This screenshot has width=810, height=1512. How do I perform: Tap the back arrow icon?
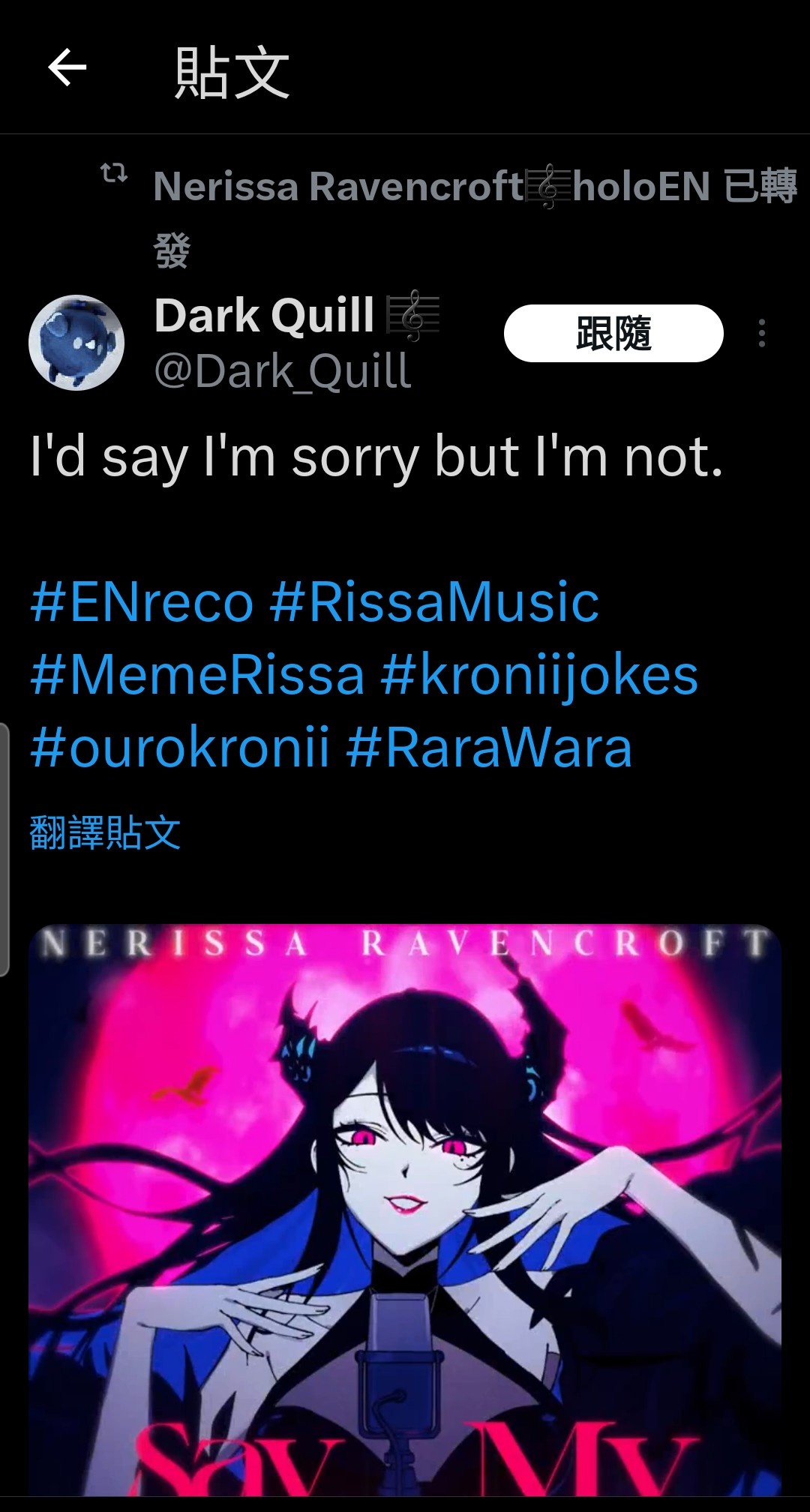pos(67,68)
